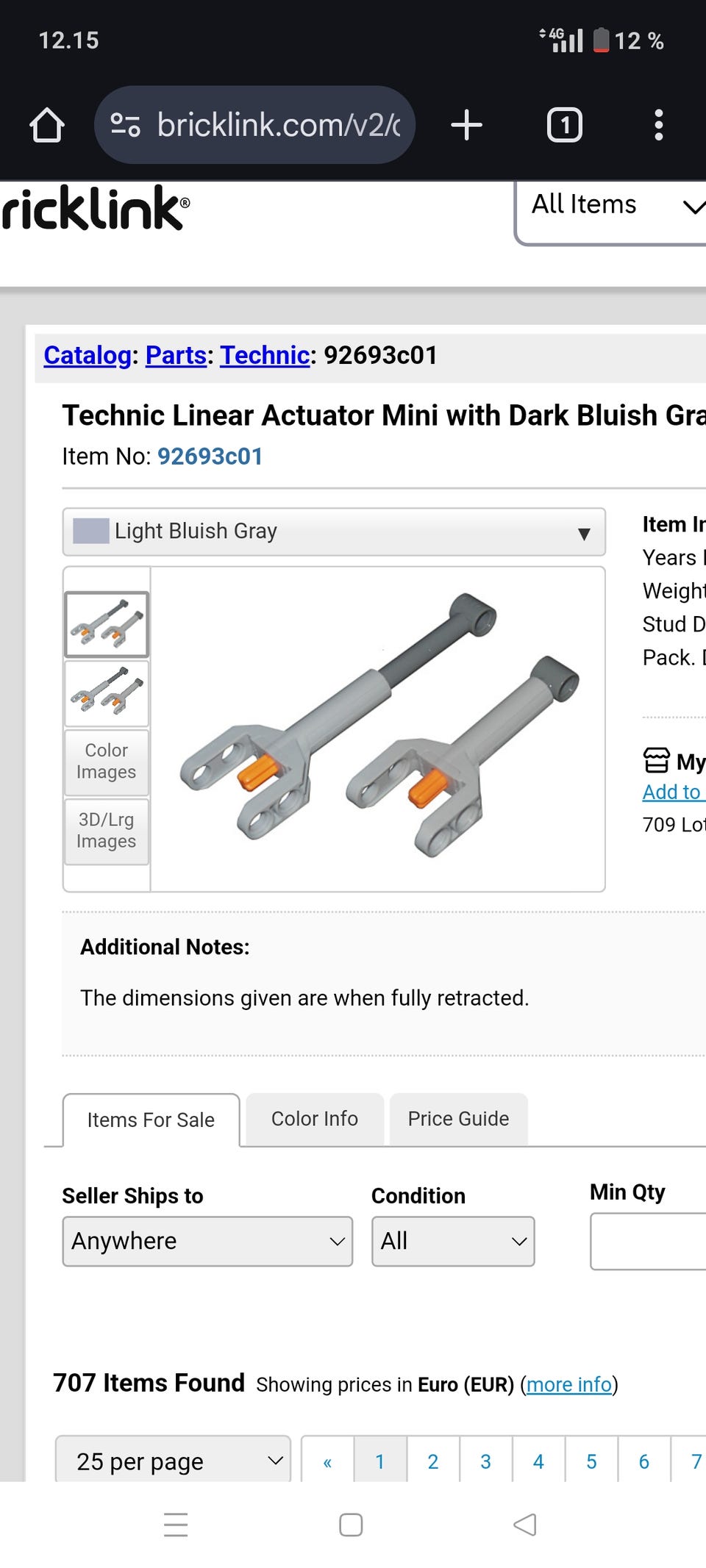Click the Min Qty input field
Screen dimensions: 706x1568
[x=647, y=1241]
